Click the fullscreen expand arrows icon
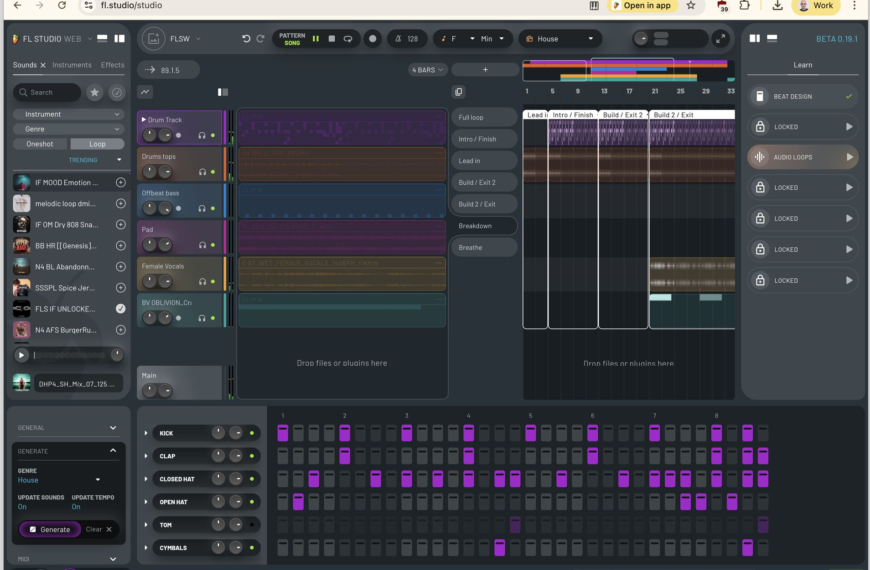Image resolution: width=870 pixels, height=570 pixels. (720, 39)
